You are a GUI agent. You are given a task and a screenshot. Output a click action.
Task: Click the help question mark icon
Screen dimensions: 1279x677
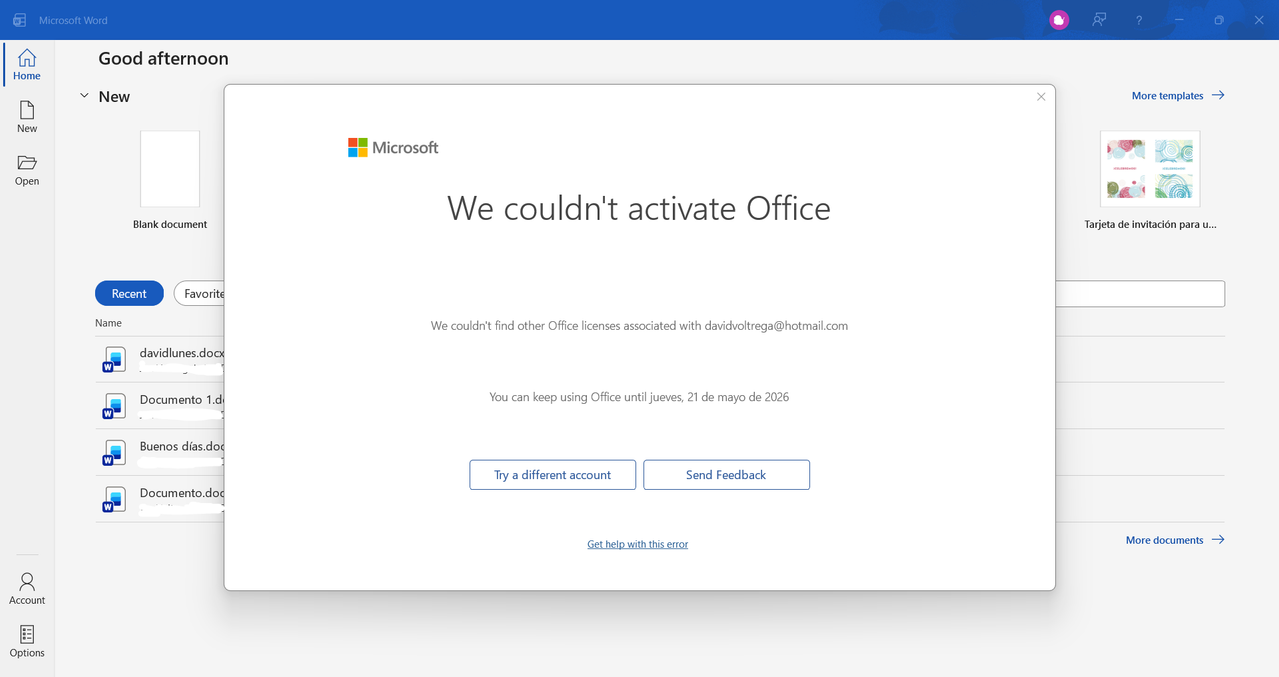click(x=1139, y=20)
